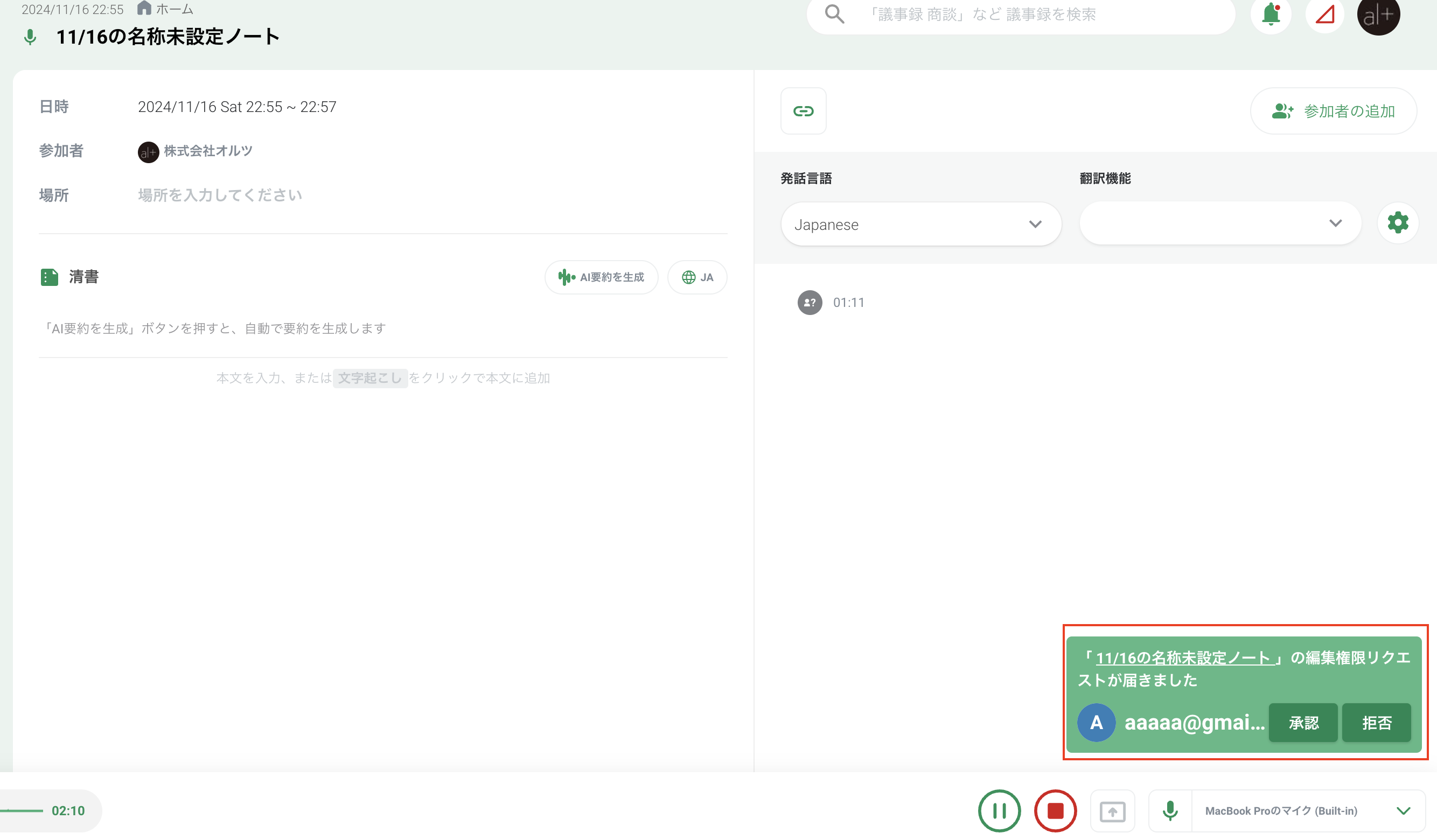Open notifications bell icon
The height and width of the screenshot is (840, 1437).
click(1271, 14)
